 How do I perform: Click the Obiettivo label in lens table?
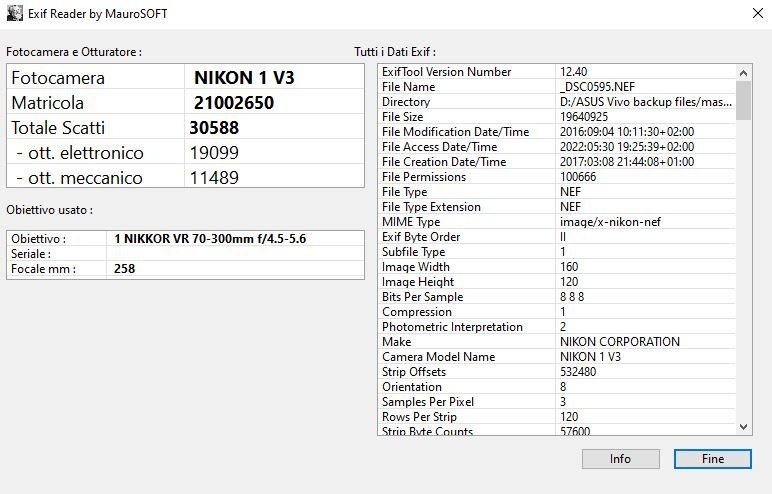(x=38, y=238)
